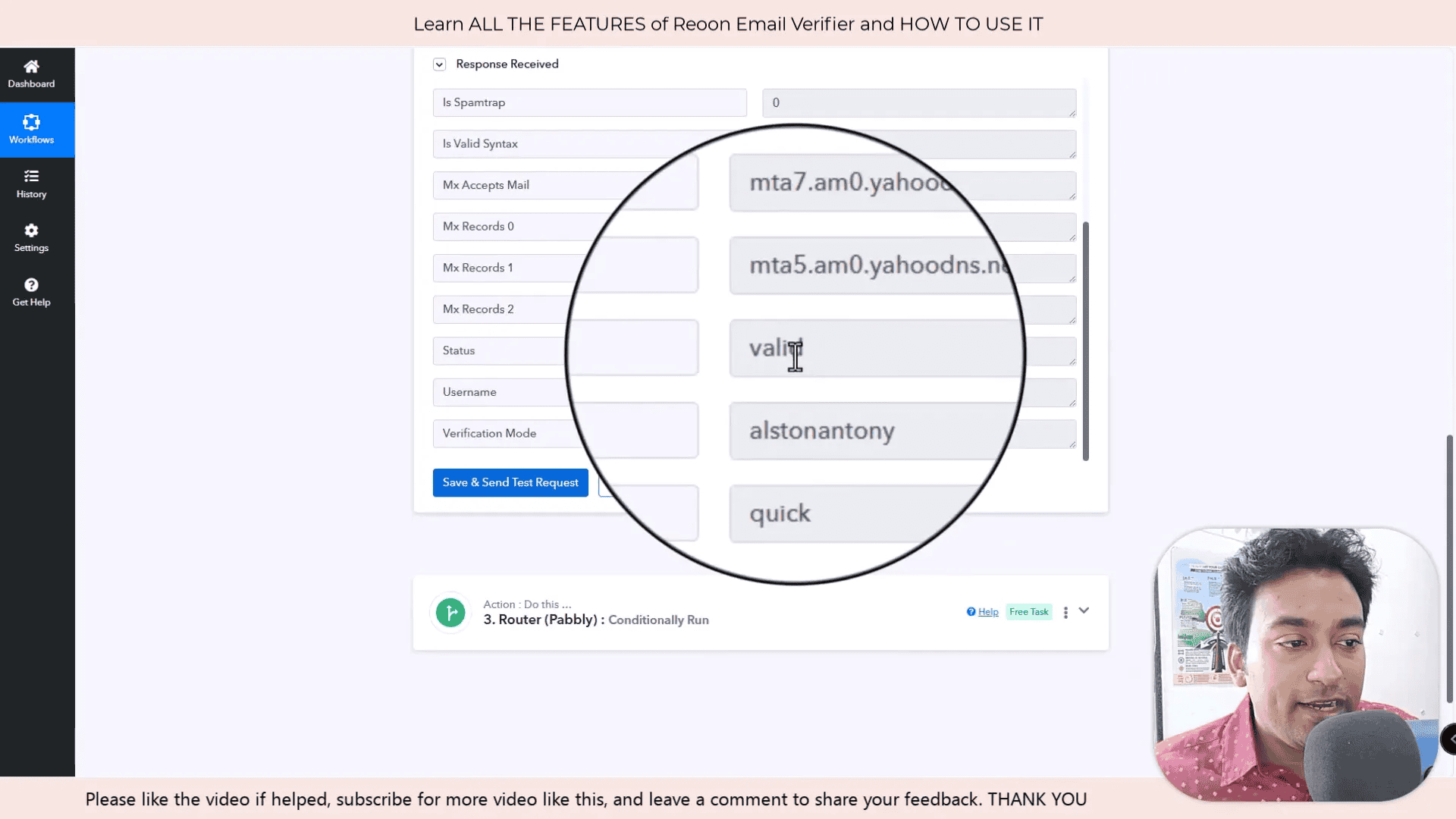Click the Get Help icon in sidebar
The height and width of the screenshot is (819, 1456).
click(x=31, y=285)
